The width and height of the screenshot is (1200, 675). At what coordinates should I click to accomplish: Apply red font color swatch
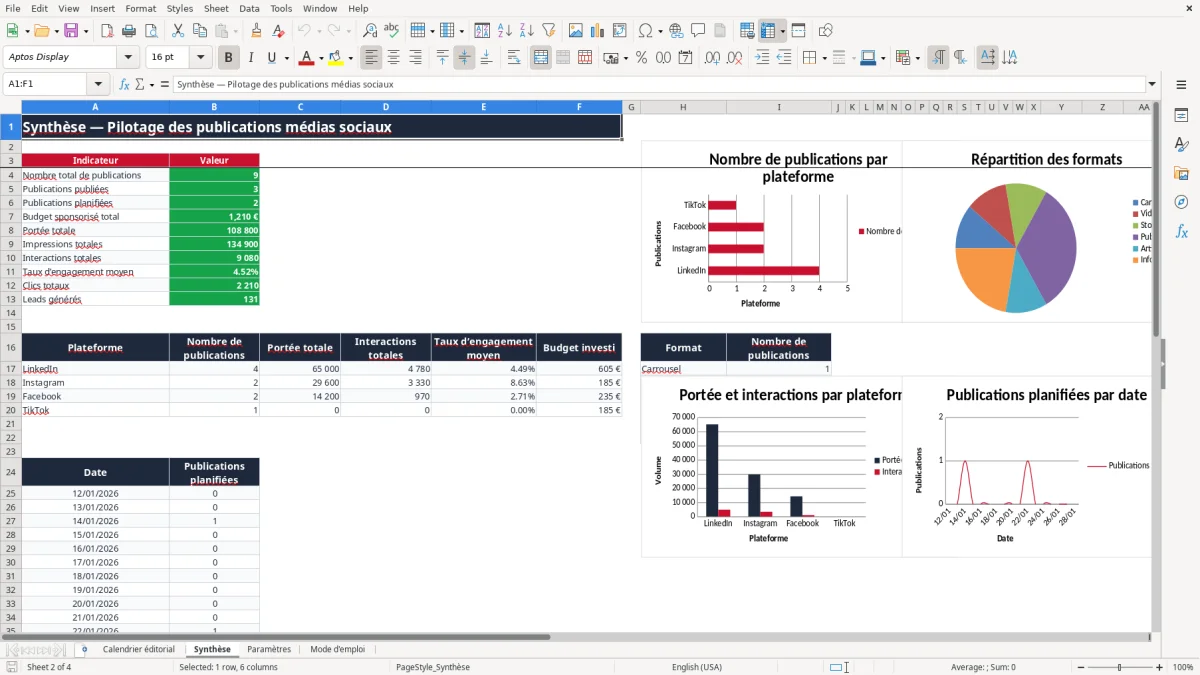pos(307,58)
